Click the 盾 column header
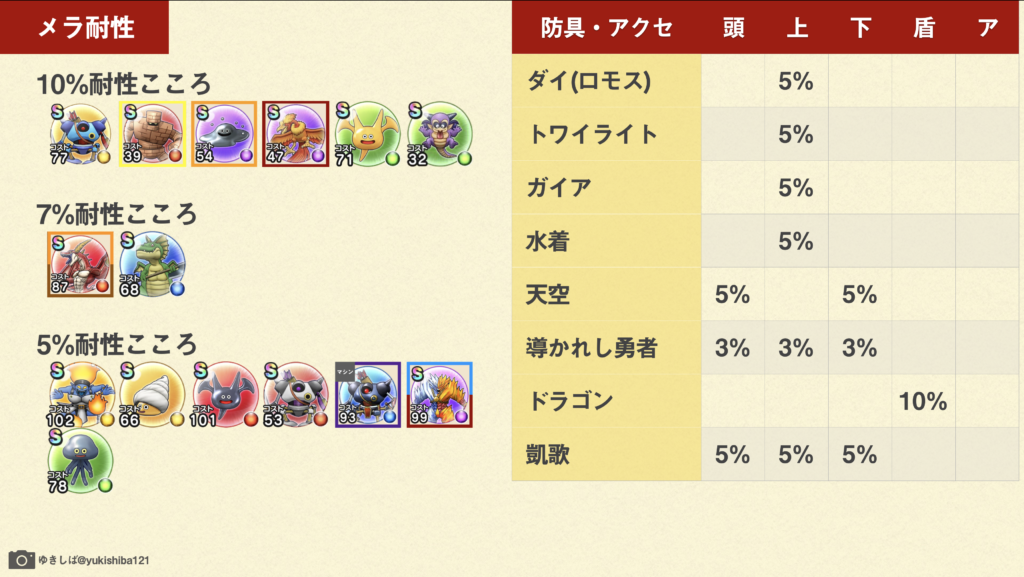The image size is (1024, 577). tap(923, 27)
